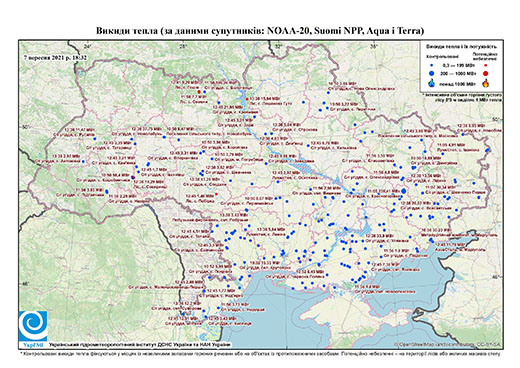The width and height of the screenshot is (520, 368).
Task: Click the red heat marker near 12:45 1,46 МВт
Action: click(216, 194)
